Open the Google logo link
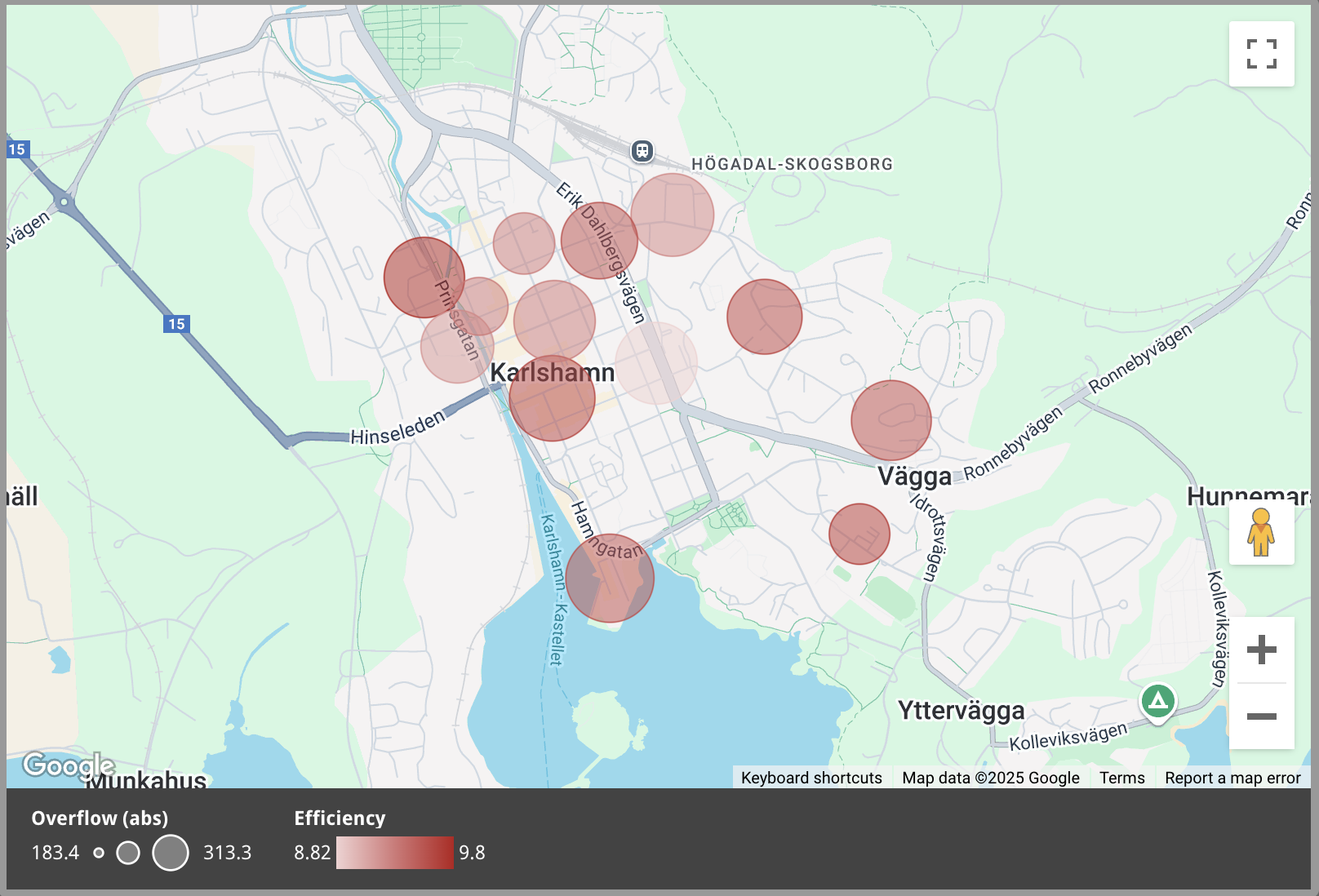Screen dimensions: 1319x896 [69, 765]
